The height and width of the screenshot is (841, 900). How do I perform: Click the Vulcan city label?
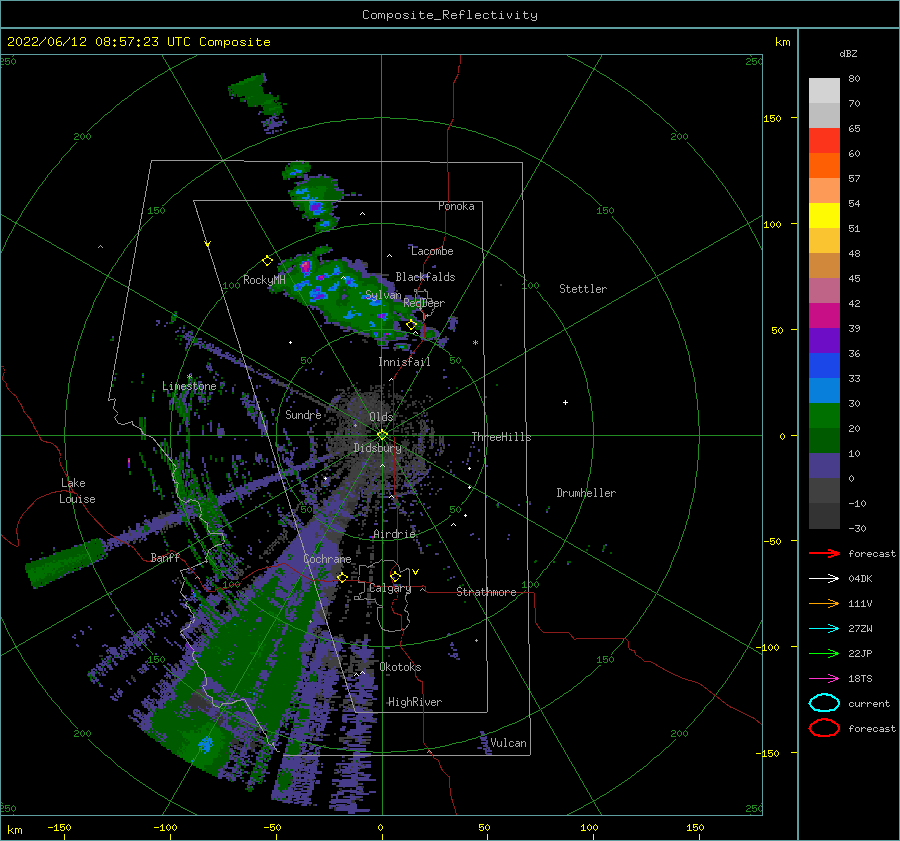pyautogui.click(x=508, y=743)
